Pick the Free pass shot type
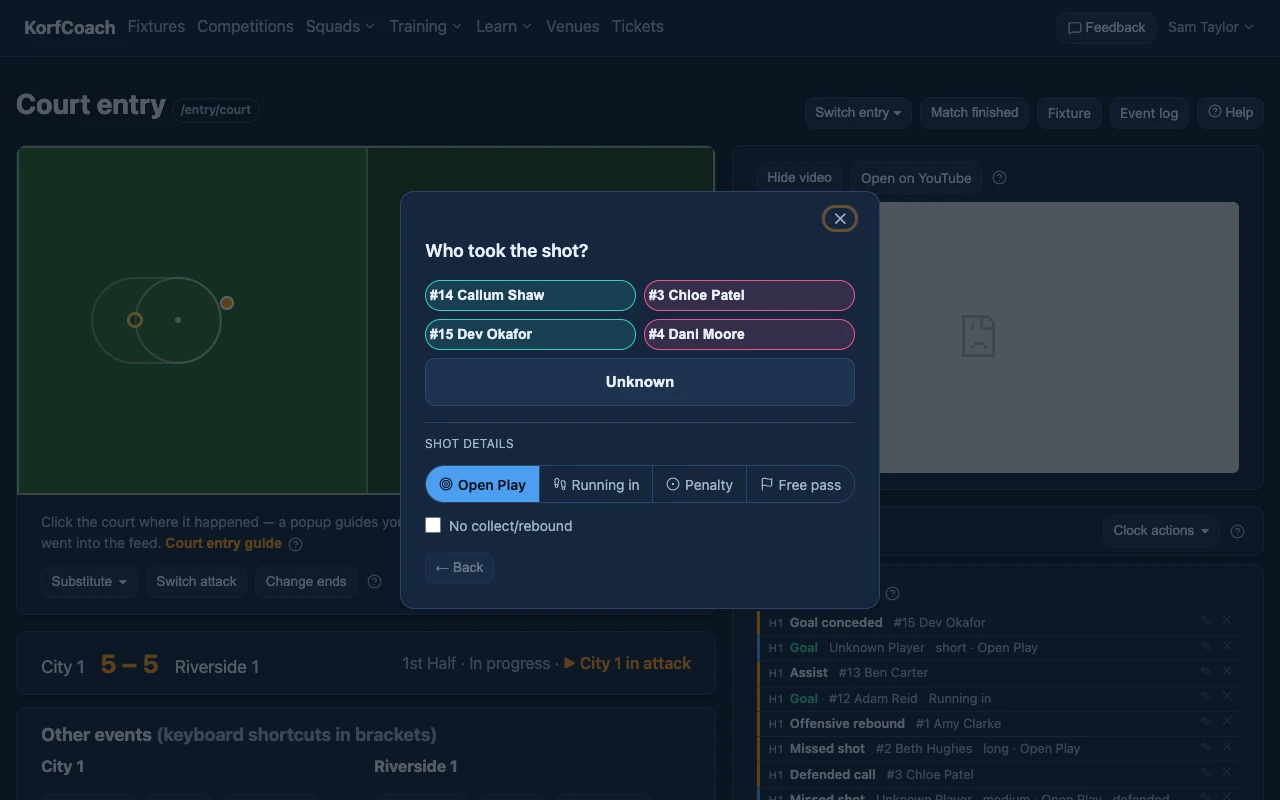This screenshot has height=800, width=1280. (x=800, y=484)
